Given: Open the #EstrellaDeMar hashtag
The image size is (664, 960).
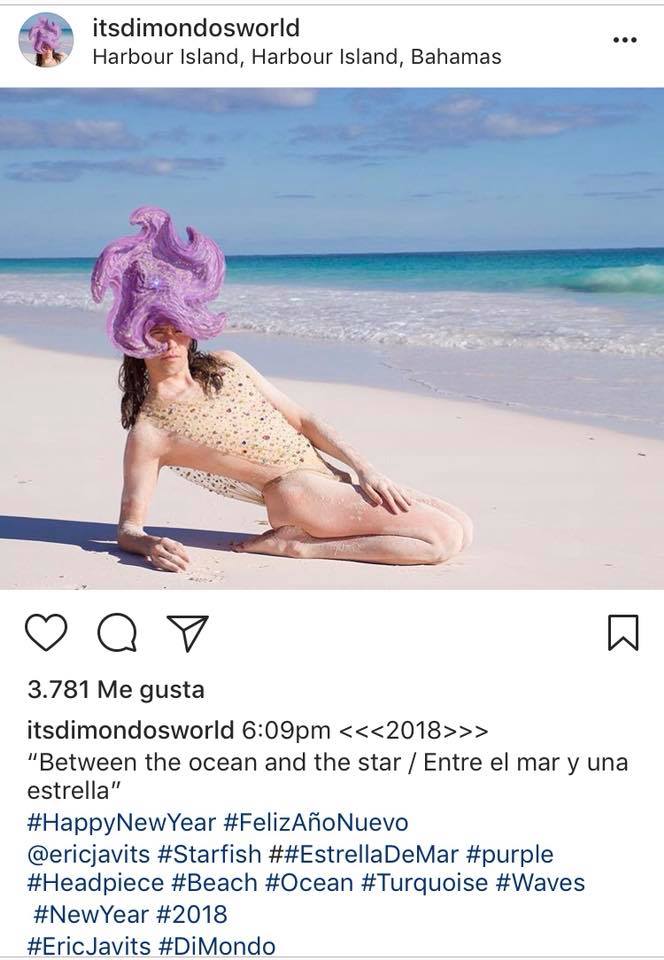Looking at the screenshot, I should point(364,853).
